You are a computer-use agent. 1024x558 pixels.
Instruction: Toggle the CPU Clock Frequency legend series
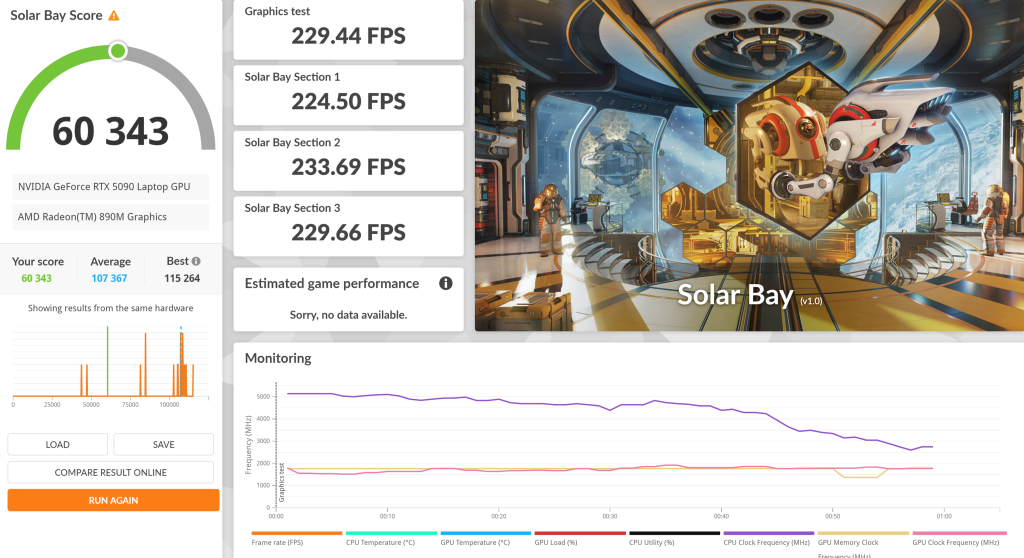[766, 541]
